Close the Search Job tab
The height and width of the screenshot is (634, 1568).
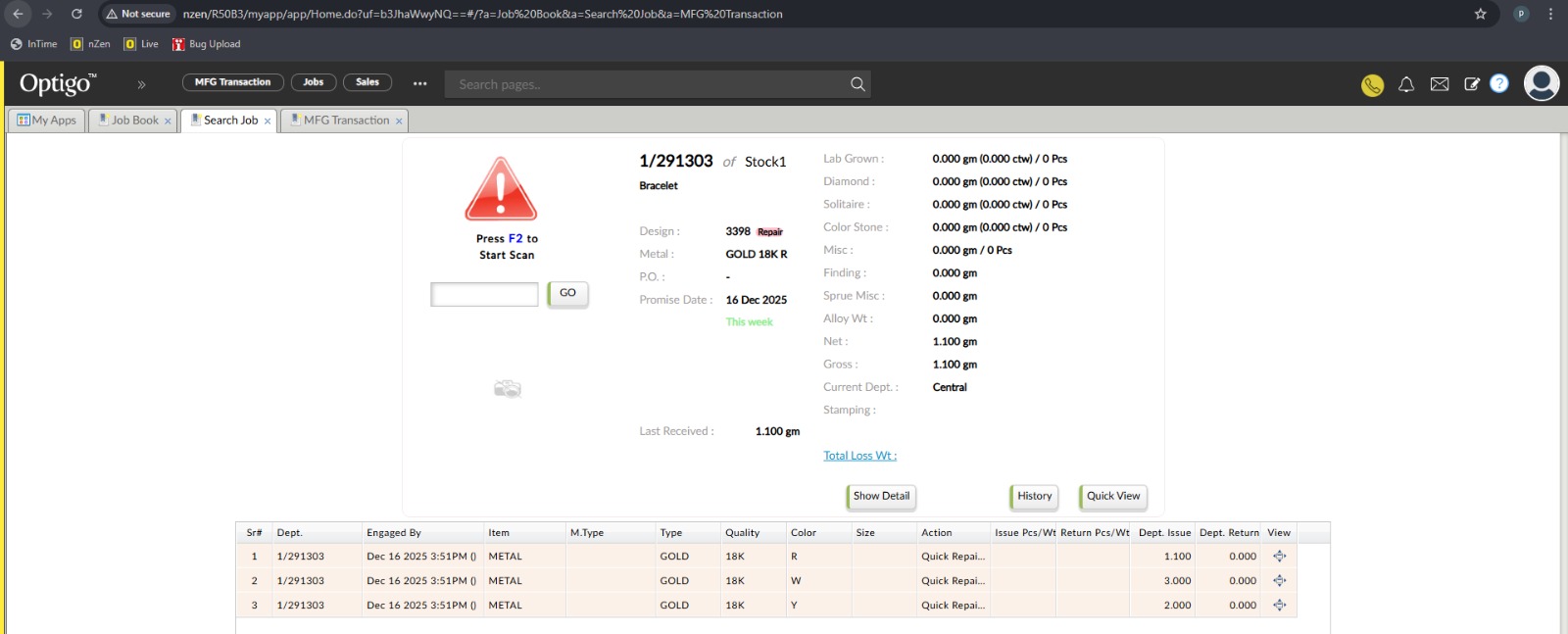point(268,122)
